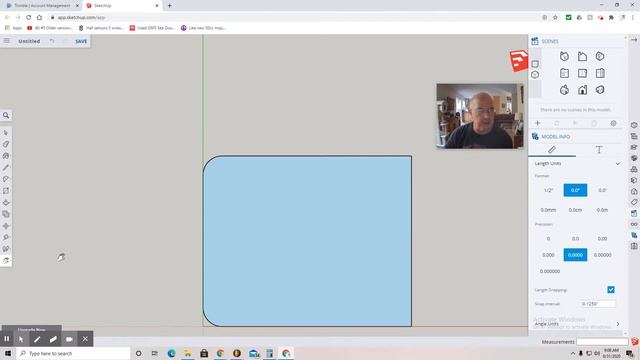Open the scene settings gear
The width and height of the screenshot is (640, 360).
(613, 123)
